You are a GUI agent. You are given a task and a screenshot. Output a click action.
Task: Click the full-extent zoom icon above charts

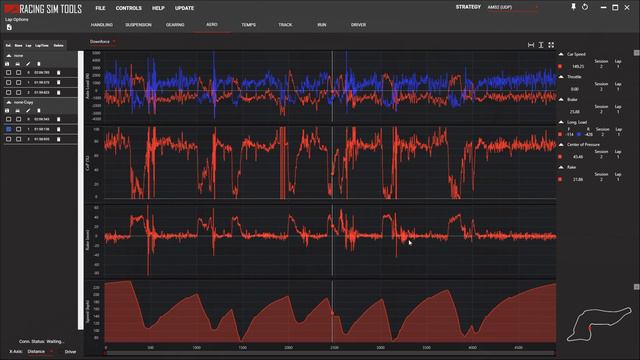pyautogui.click(x=551, y=45)
